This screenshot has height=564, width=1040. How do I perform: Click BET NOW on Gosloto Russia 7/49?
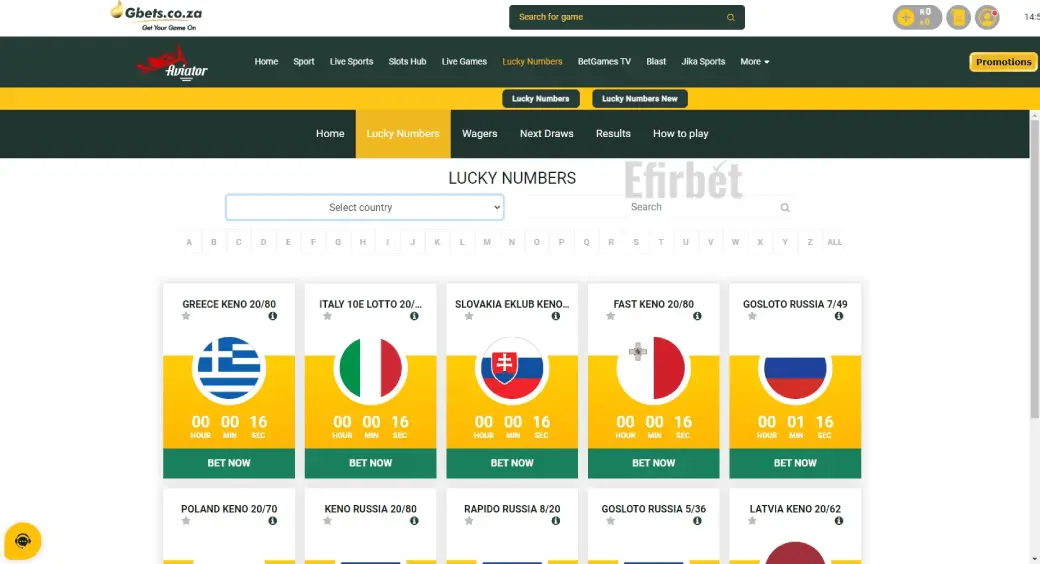pos(795,463)
